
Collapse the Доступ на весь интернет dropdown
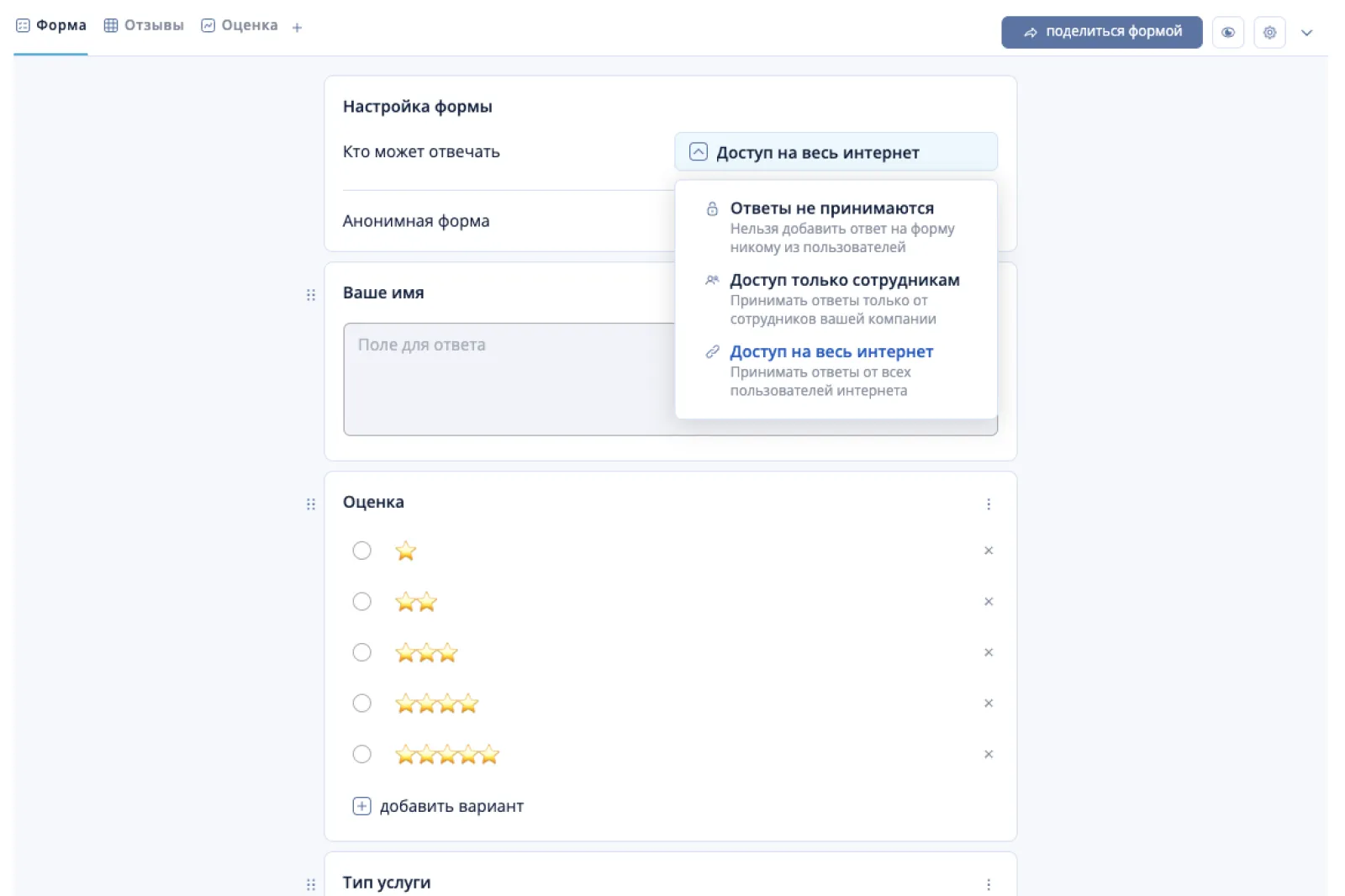tap(836, 152)
